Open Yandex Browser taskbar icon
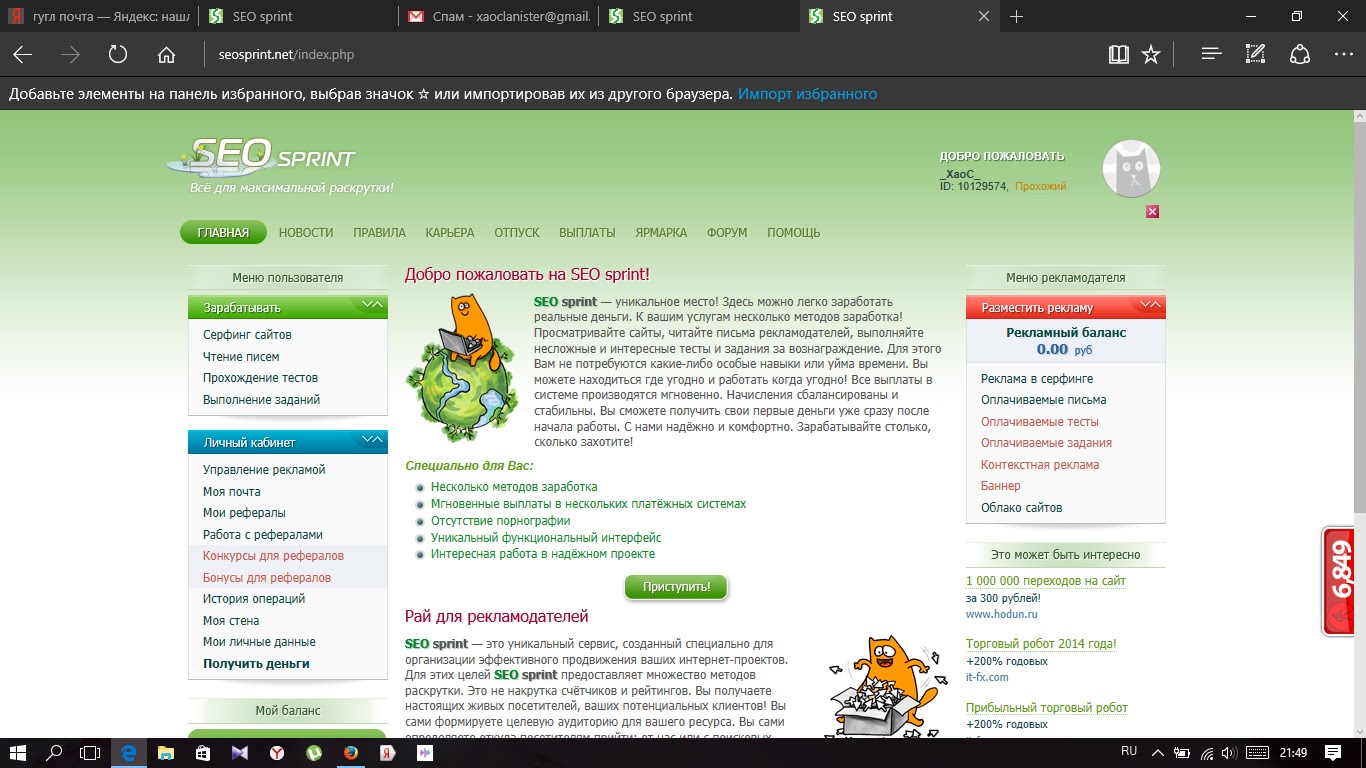The image size is (1366, 768). point(276,752)
